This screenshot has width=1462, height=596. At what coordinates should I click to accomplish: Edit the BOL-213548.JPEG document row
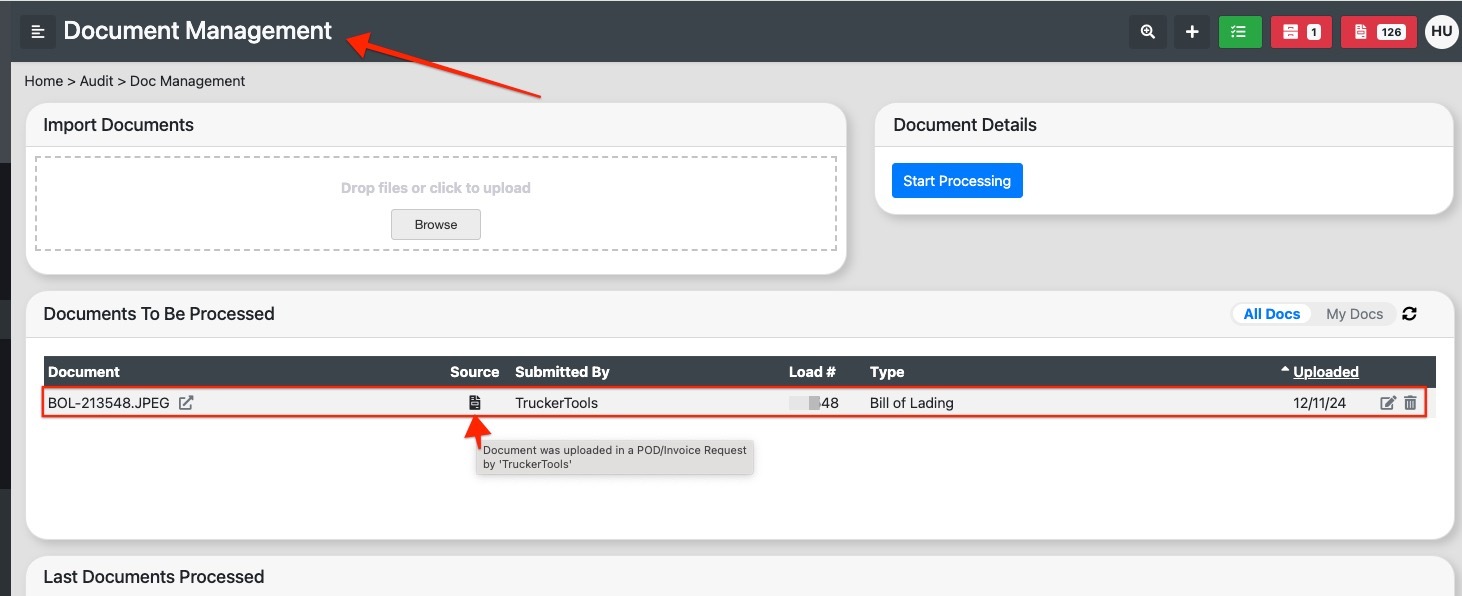click(1388, 403)
